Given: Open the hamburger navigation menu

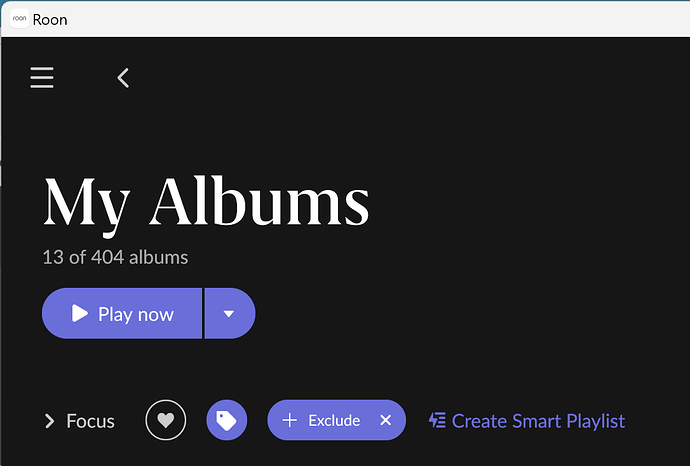Looking at the screenshot, I should pos(42,77).
